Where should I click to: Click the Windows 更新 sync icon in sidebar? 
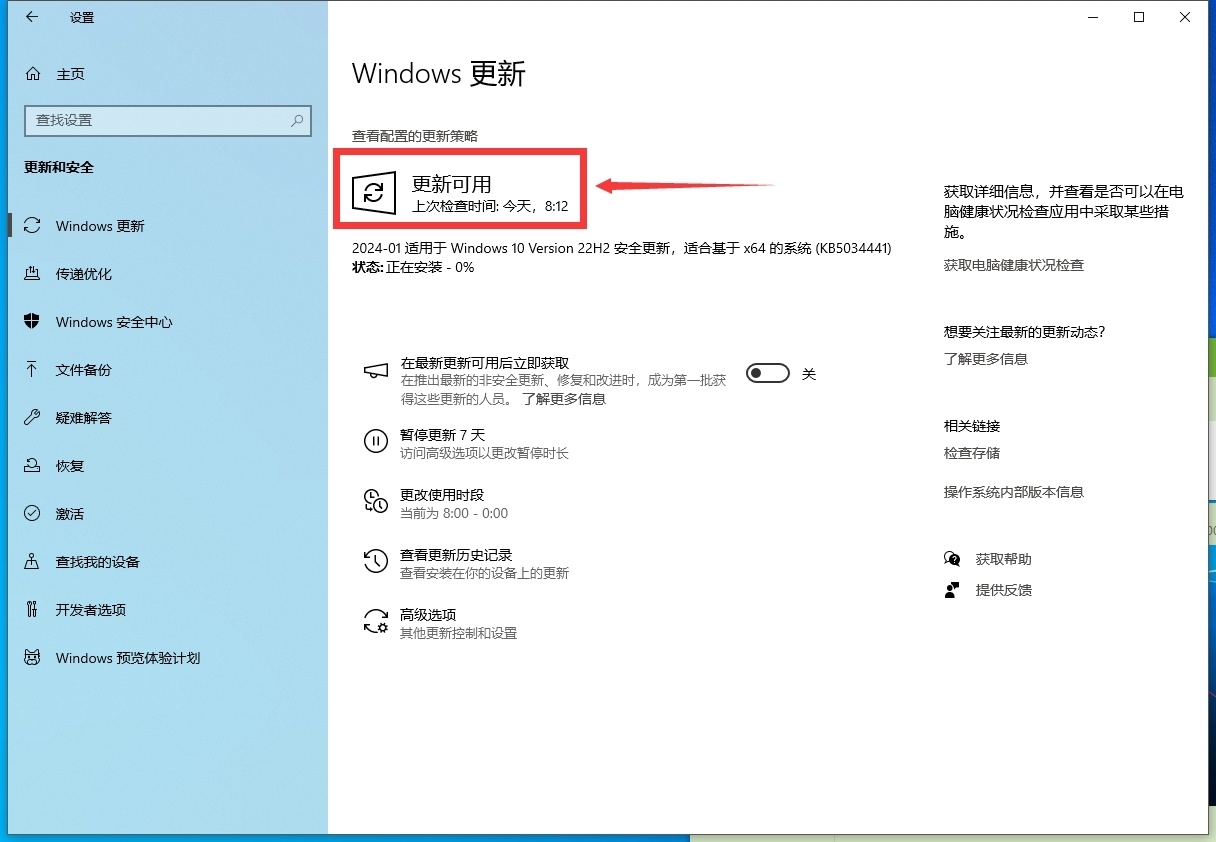point(32,226)
